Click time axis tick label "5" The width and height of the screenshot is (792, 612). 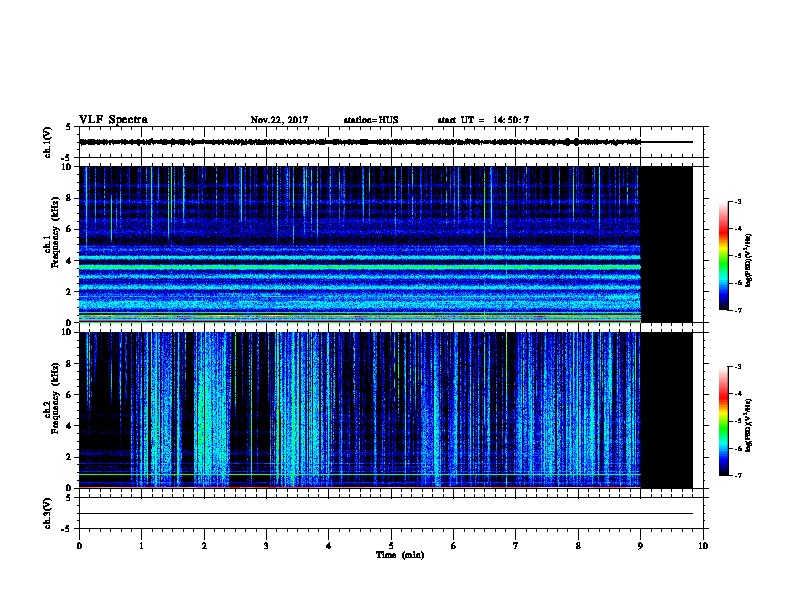click(x=391, y=546)
